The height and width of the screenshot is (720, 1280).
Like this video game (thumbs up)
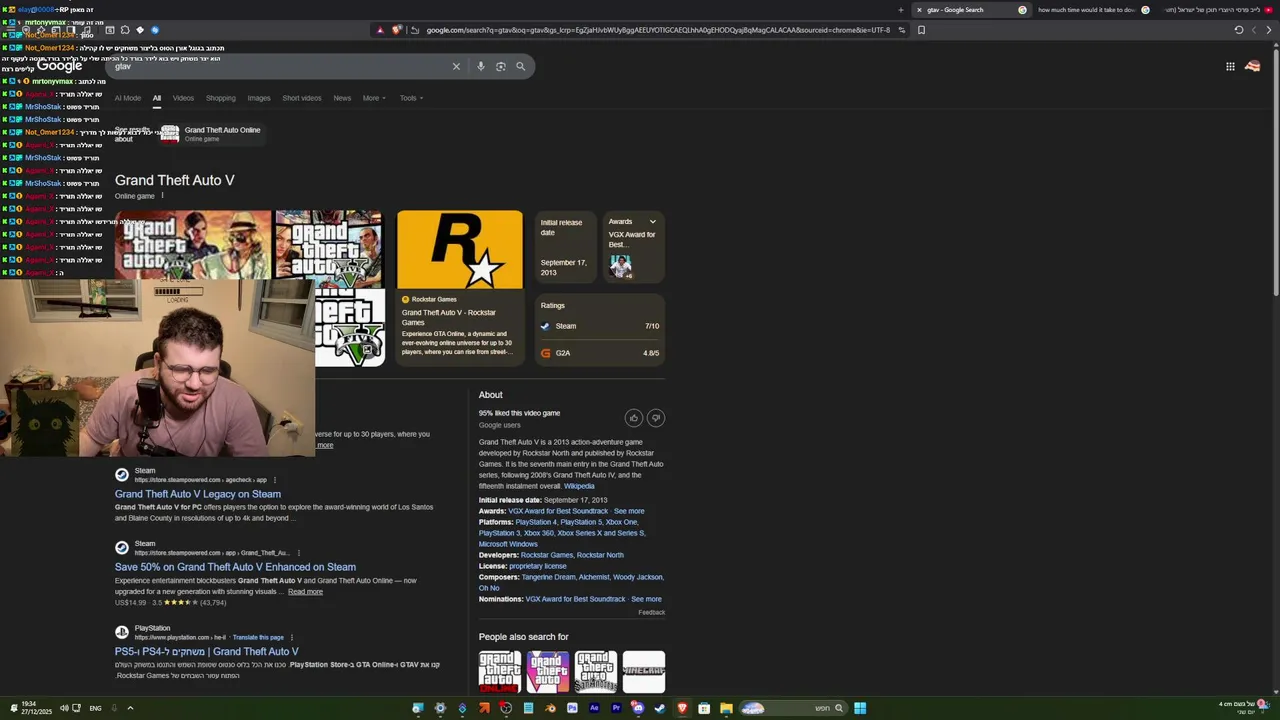click(x=633, y=417)
